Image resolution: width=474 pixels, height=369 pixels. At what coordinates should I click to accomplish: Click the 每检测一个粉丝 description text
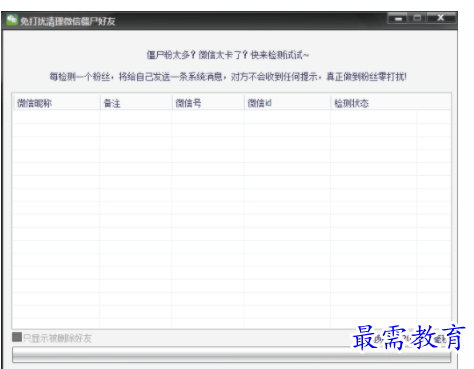(228, 77)
